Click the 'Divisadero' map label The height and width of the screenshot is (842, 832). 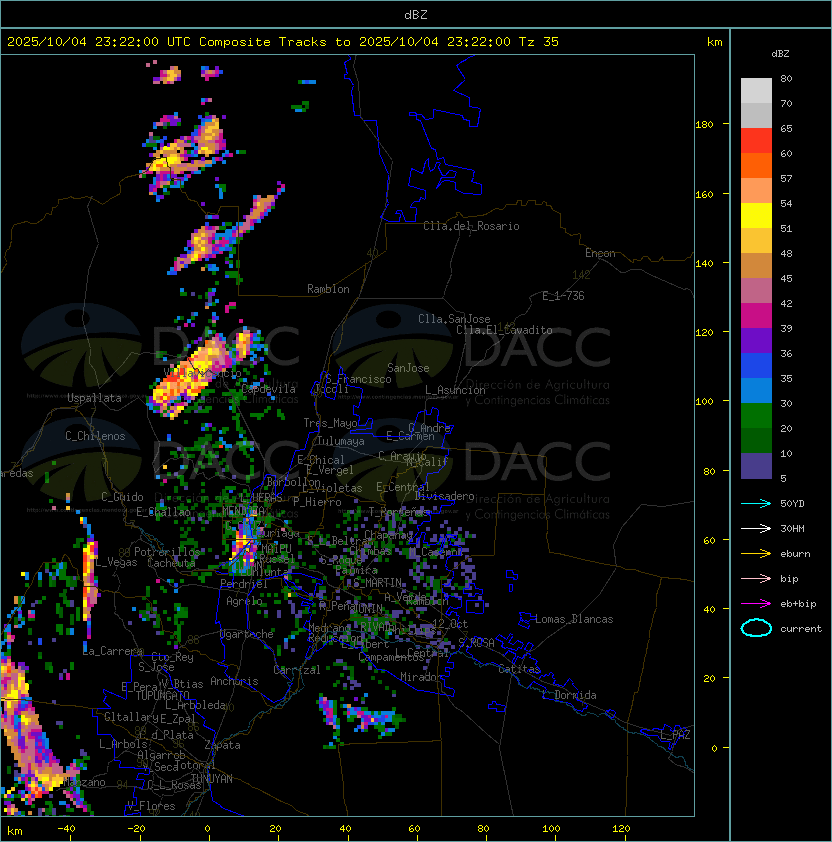[x=444, y=496]
